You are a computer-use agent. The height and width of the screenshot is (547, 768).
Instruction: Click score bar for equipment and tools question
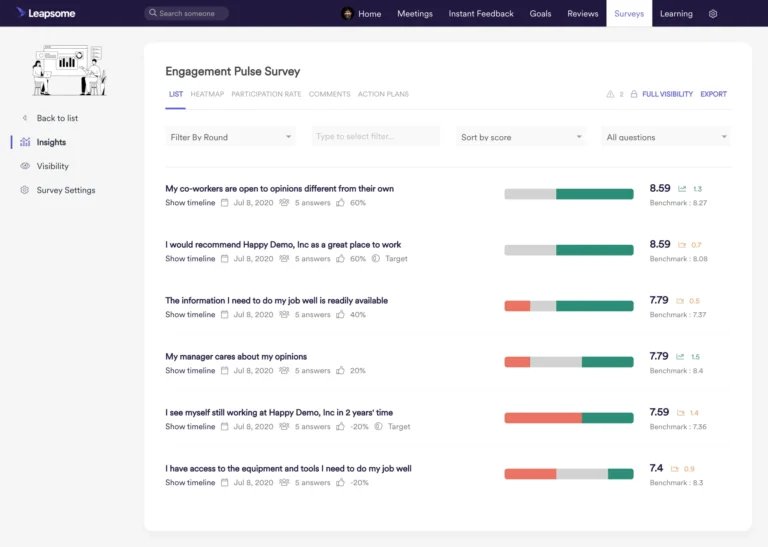(x=569, y=474)
